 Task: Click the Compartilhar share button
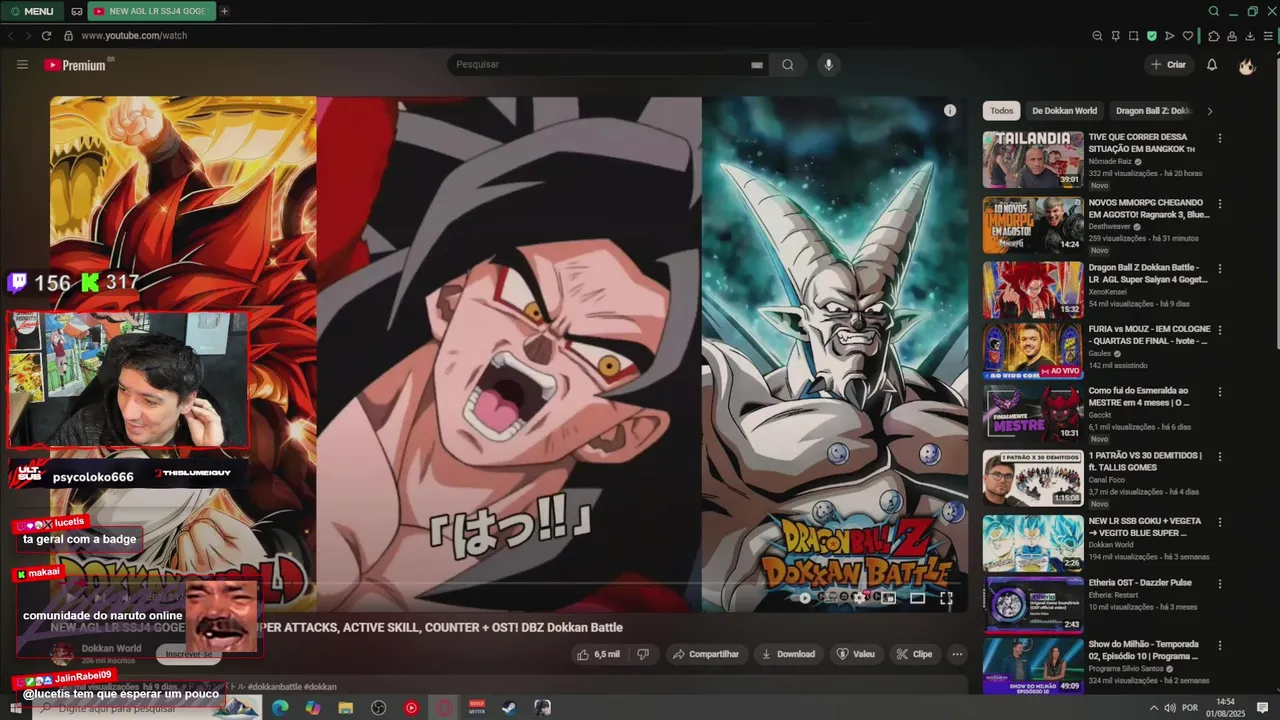click(706, 654)
